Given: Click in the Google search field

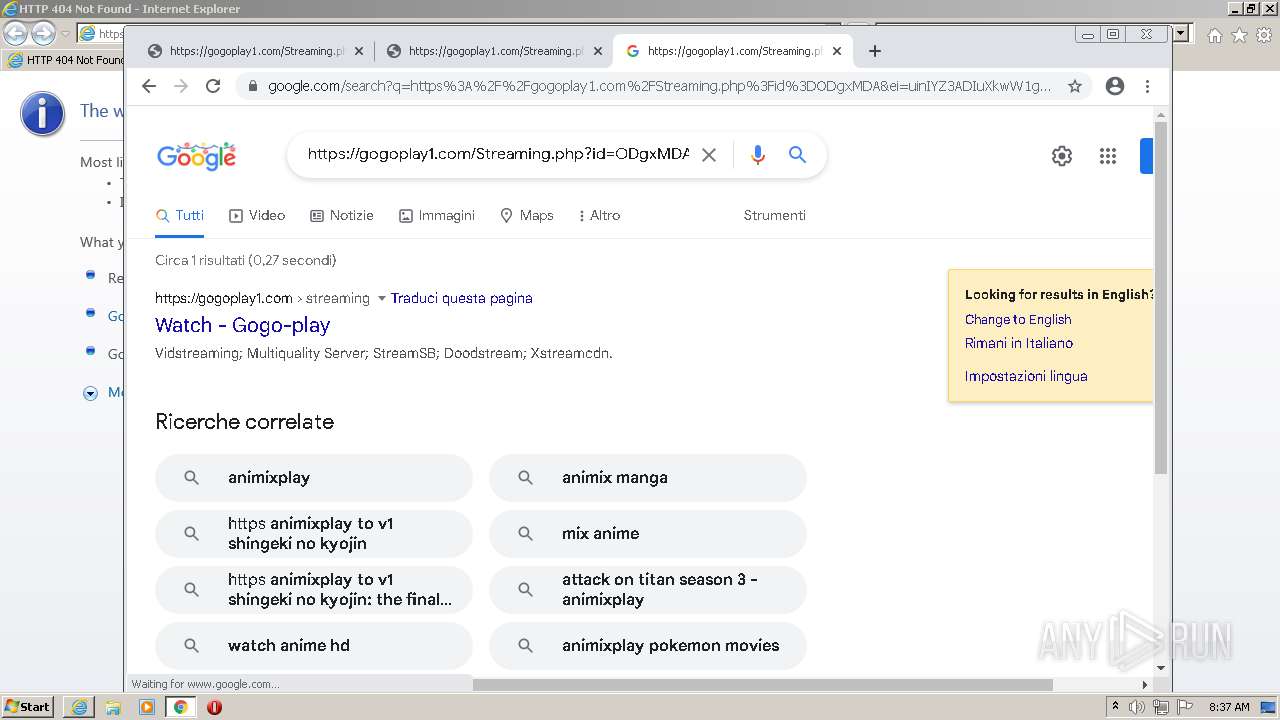Looking at the screenshot, I should 498,154.
